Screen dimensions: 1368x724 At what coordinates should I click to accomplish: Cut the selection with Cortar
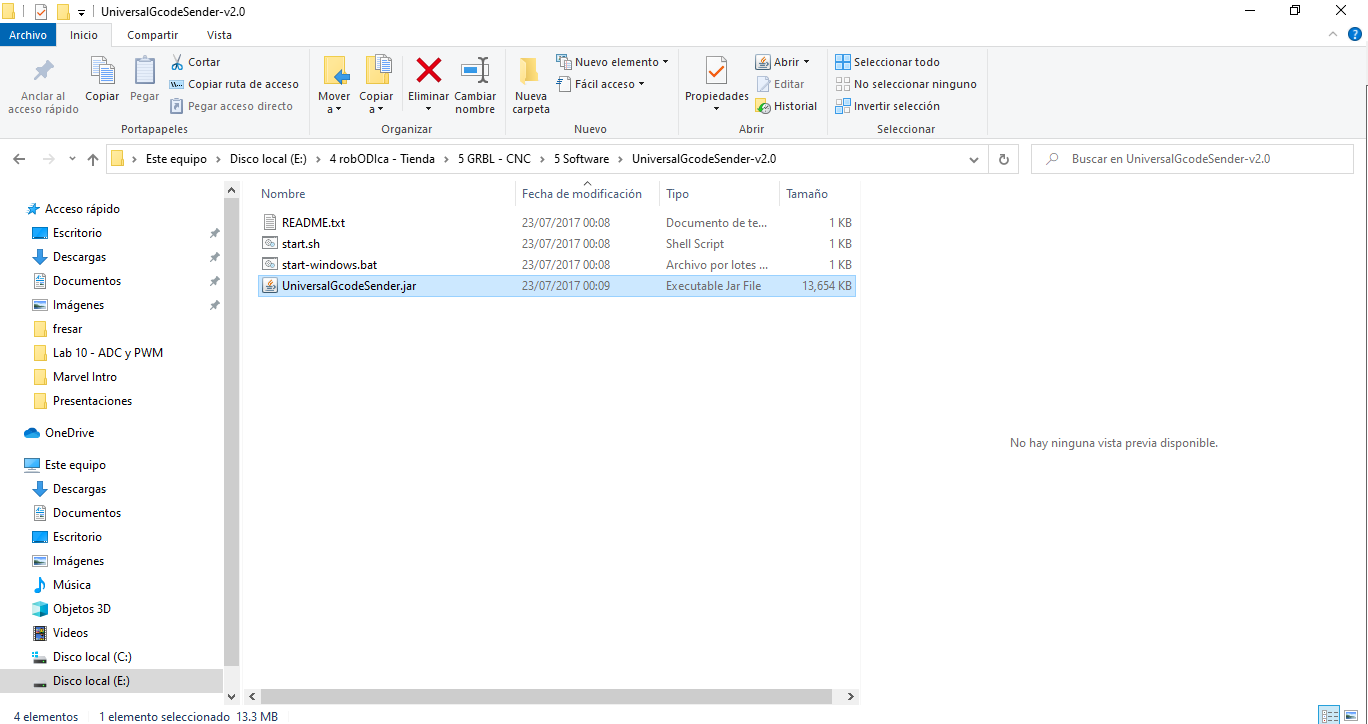(195, 62)
